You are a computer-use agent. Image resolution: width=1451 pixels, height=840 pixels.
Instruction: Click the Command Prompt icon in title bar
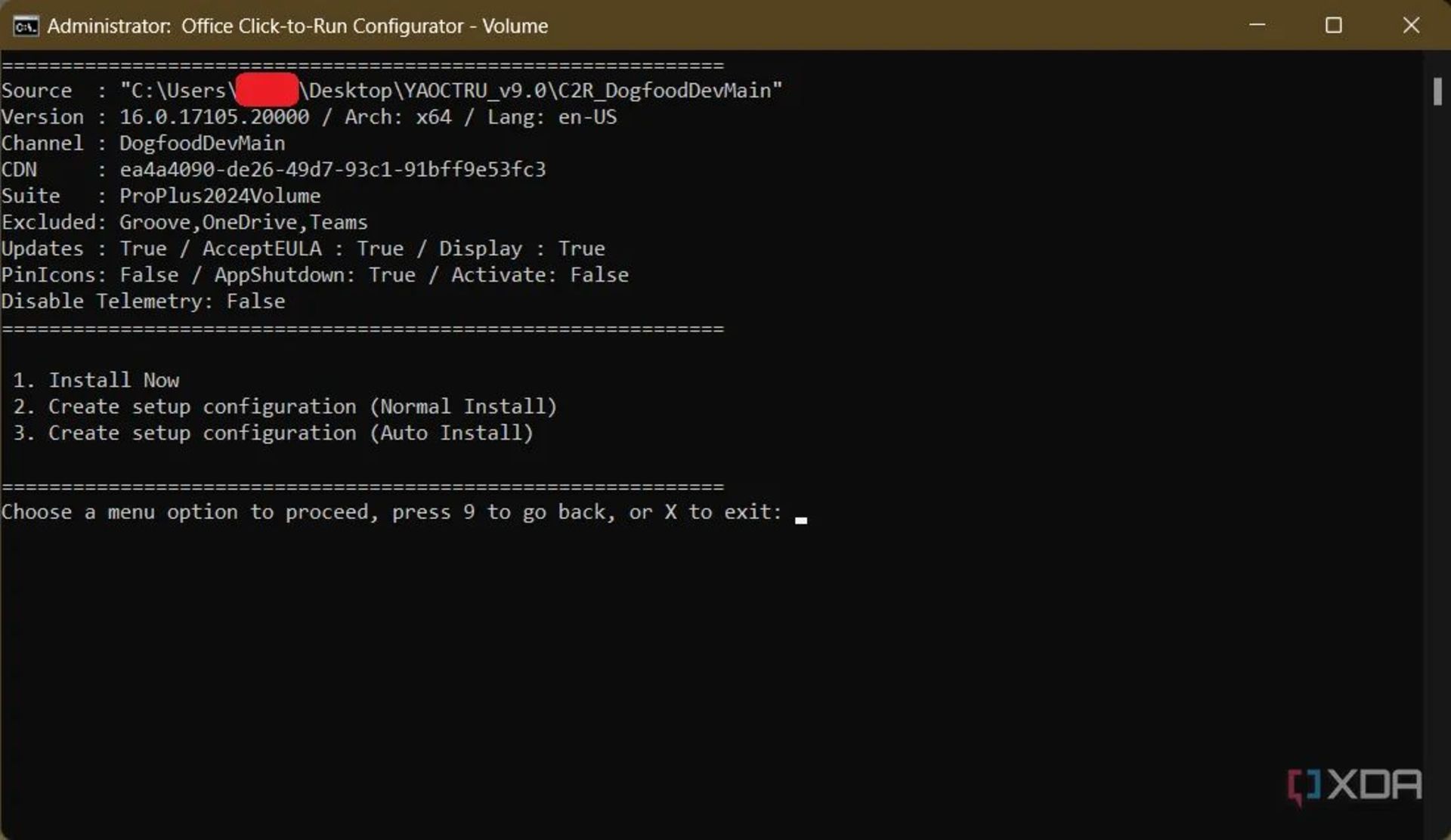[25, 26]
